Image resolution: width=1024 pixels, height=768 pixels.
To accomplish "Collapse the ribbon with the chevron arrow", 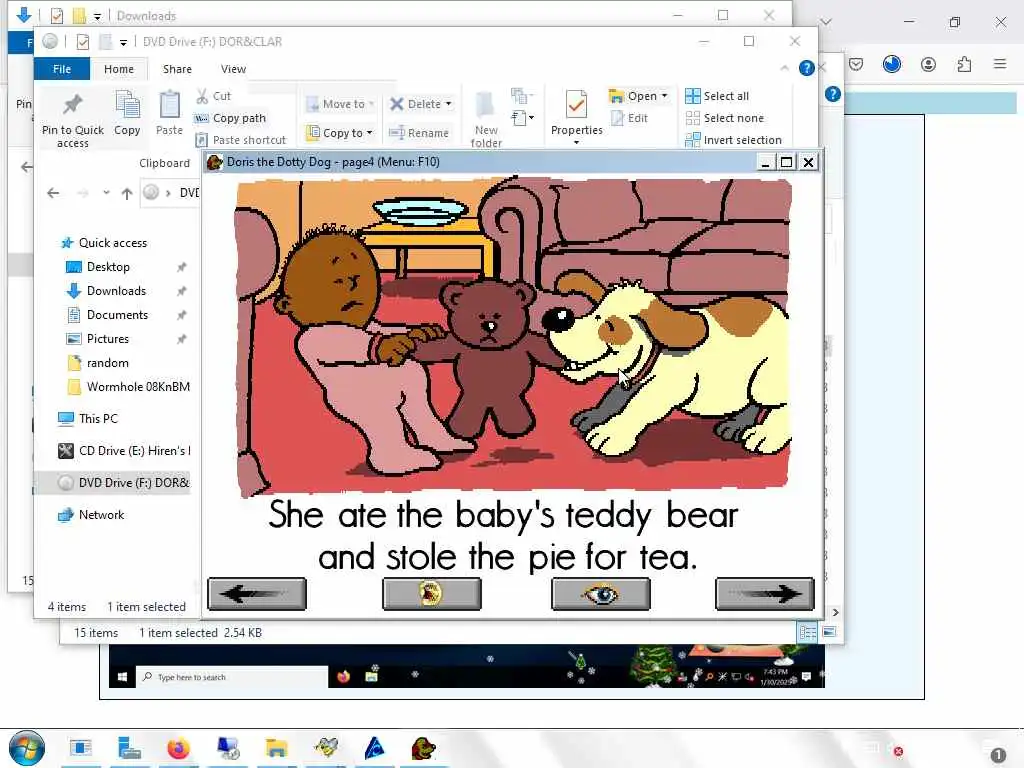I will (784, 68).
